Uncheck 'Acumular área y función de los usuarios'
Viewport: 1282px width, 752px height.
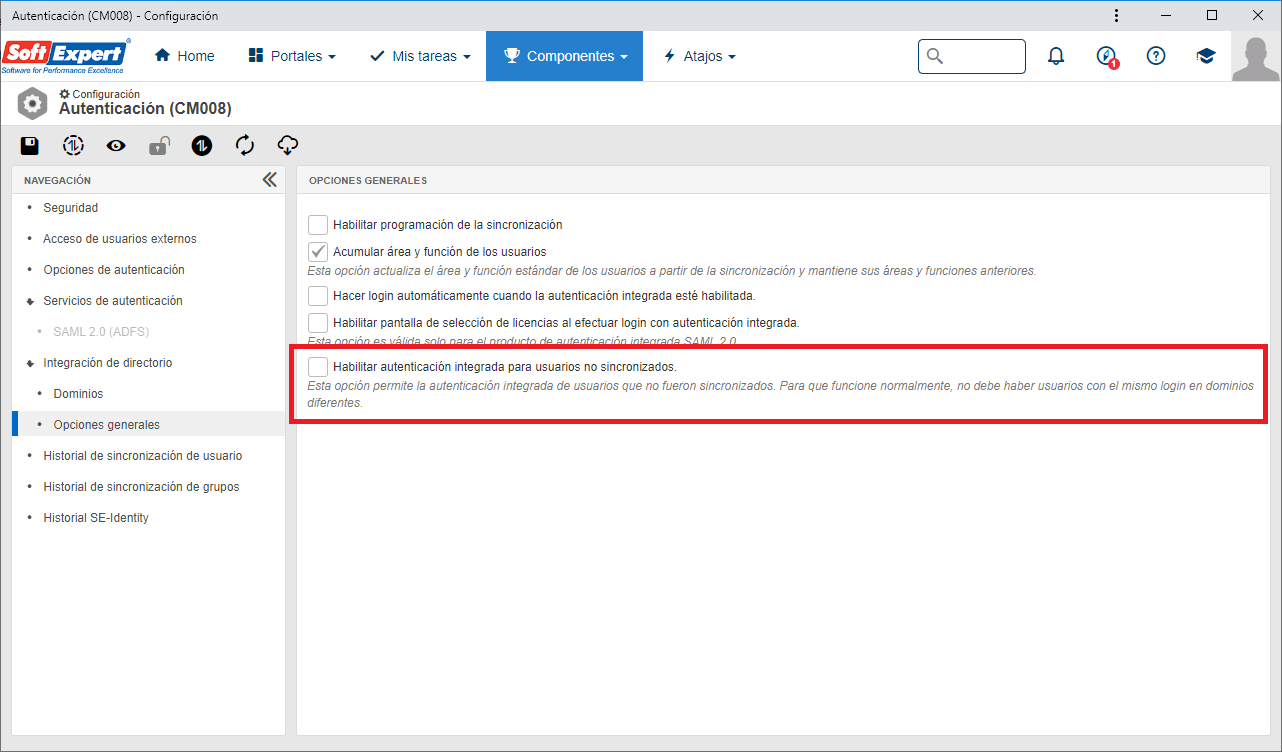point(318,251)
